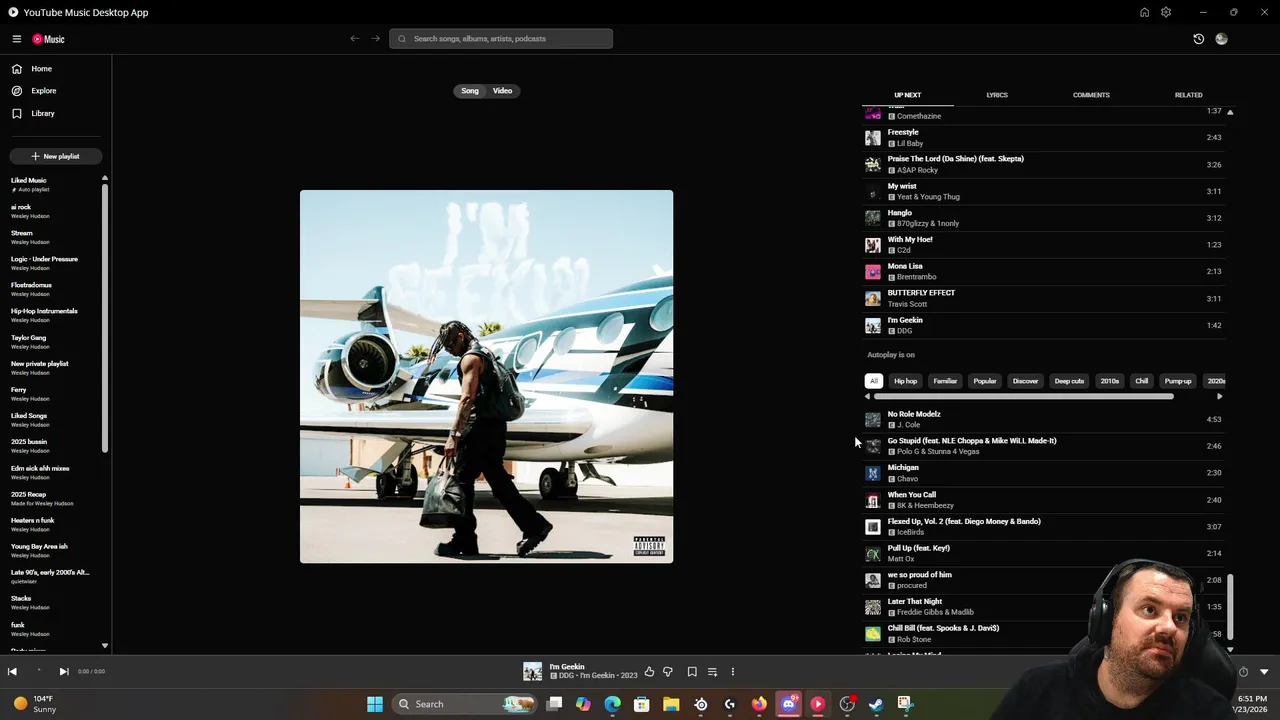
Task: Filter the queue by Familiar
Action: pyautogui.click(x=945, y=381)
